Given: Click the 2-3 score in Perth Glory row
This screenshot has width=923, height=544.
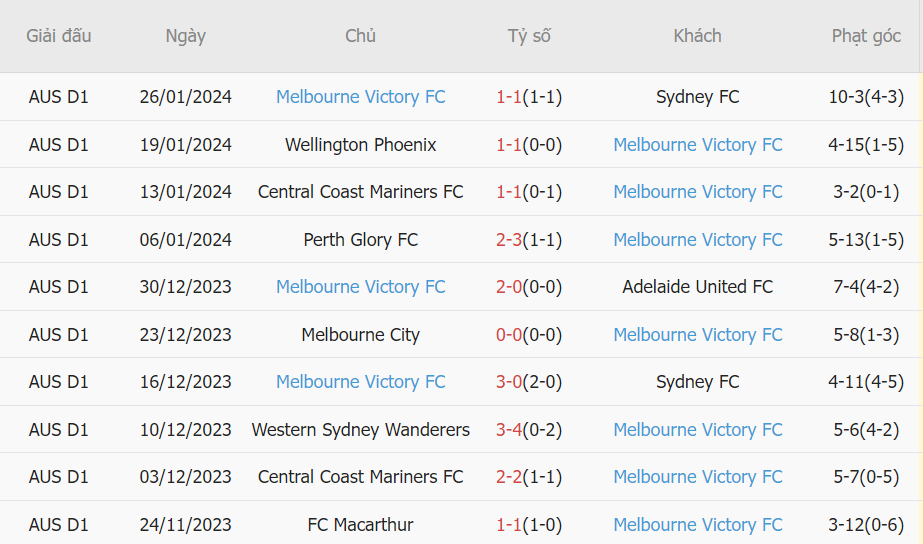Looking at the screenshot, I should coord(509,240).
